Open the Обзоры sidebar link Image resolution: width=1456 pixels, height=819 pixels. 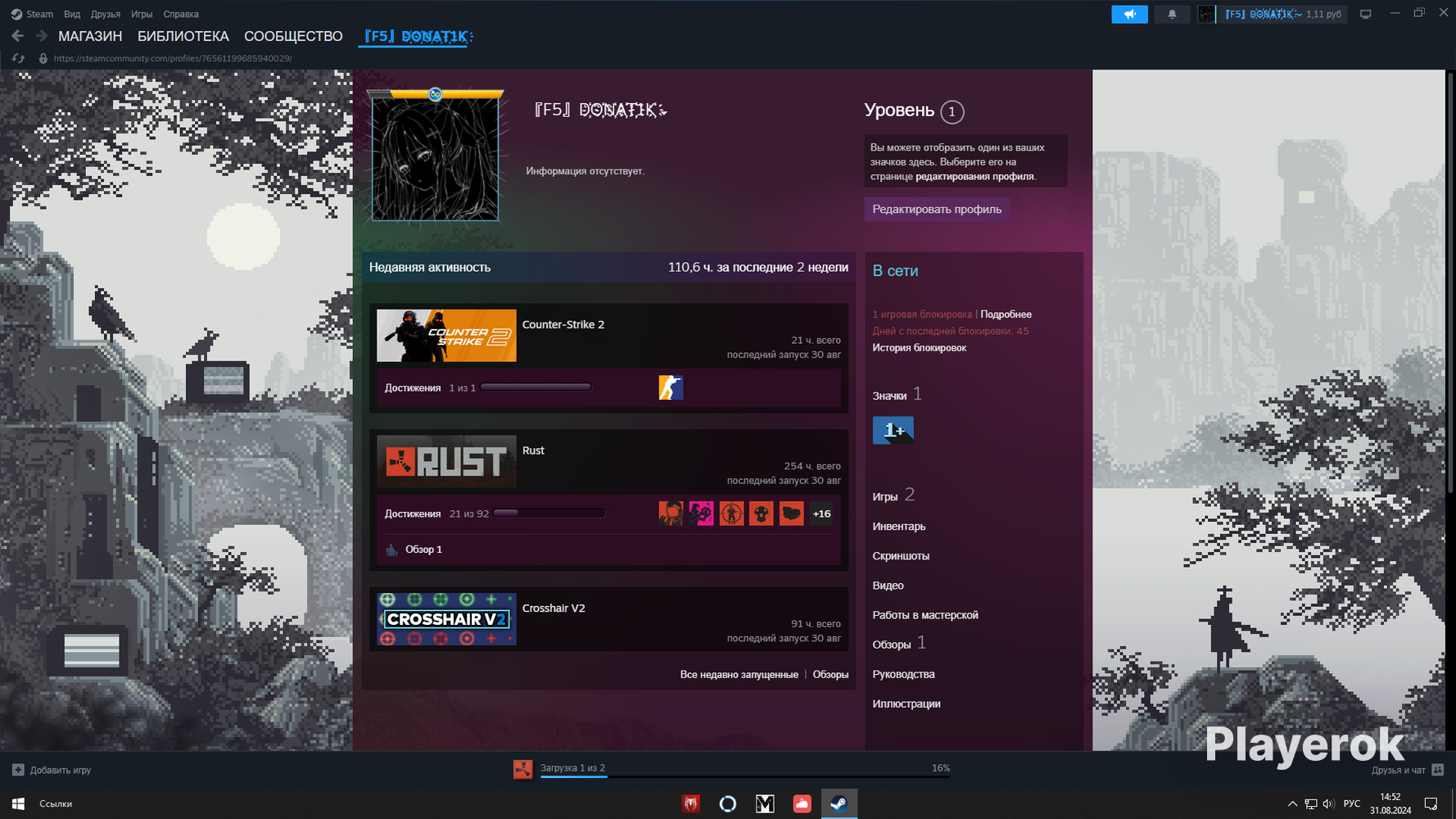pos(892,645)
